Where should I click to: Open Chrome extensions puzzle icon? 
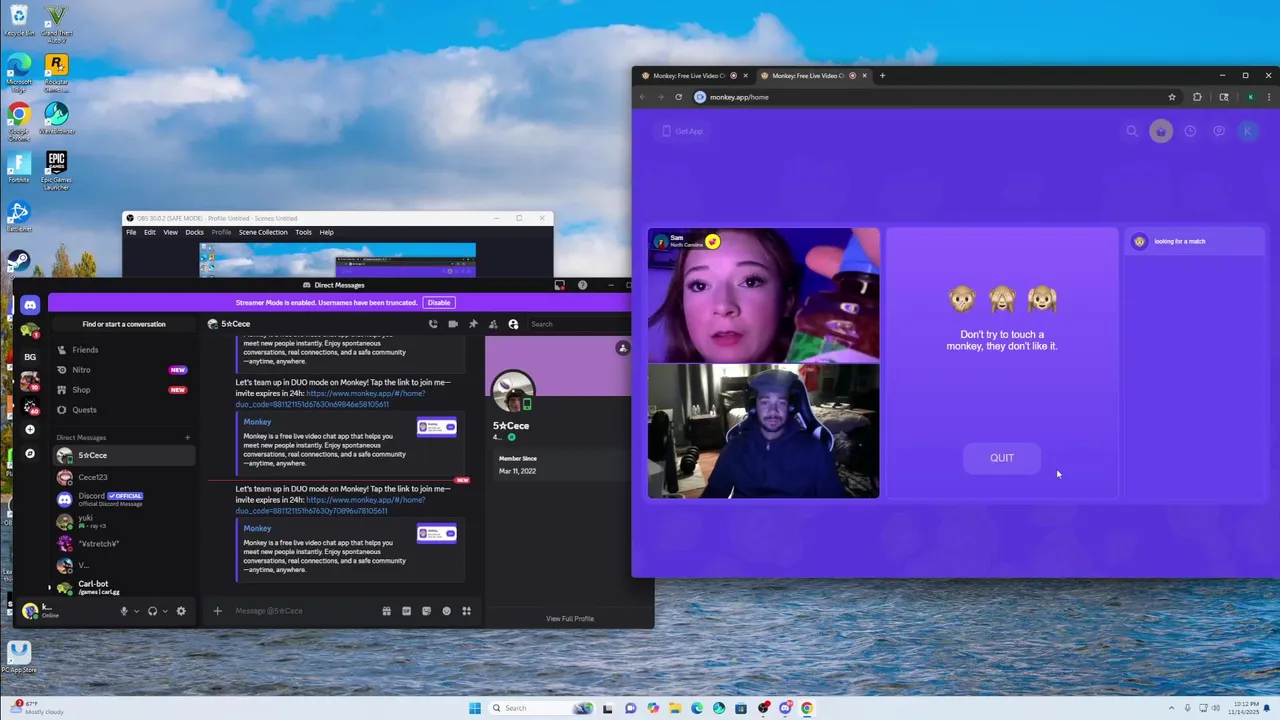(1197, 97)
